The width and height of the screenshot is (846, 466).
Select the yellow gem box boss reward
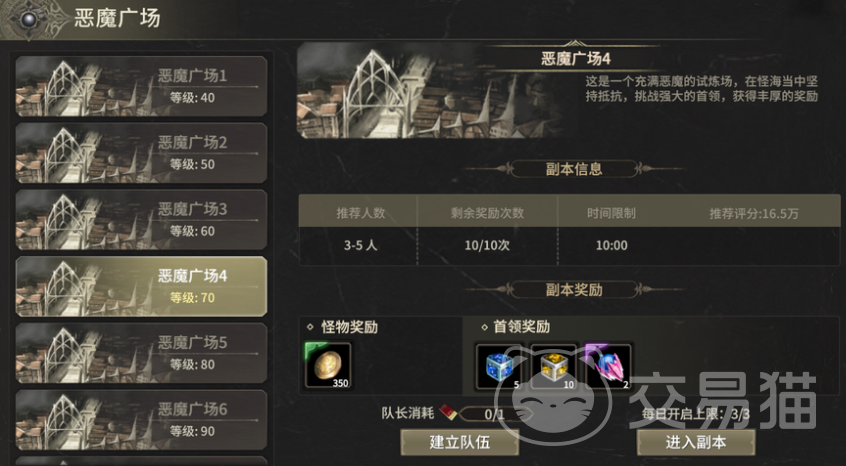pyautogui.click(x=554, y=366)
